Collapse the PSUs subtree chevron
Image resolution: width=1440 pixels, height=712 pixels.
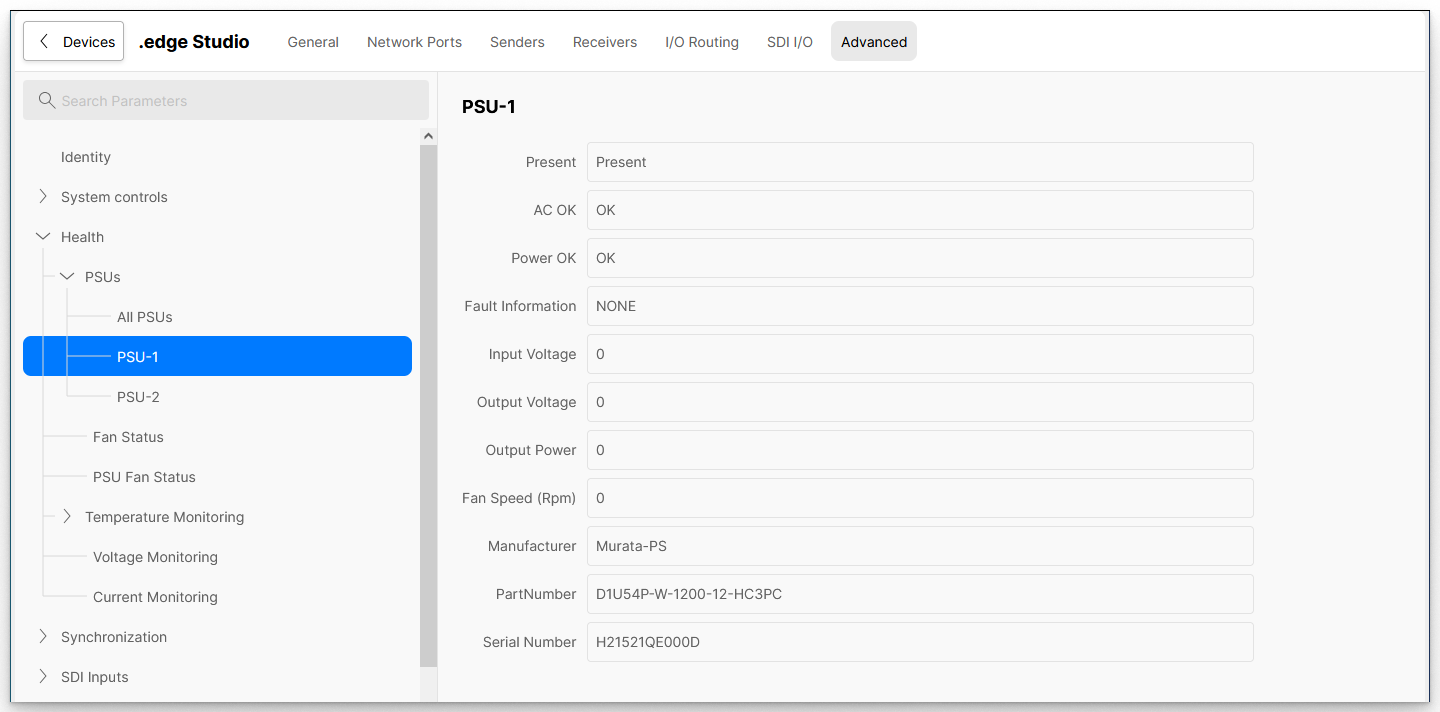tap(67, 277)
